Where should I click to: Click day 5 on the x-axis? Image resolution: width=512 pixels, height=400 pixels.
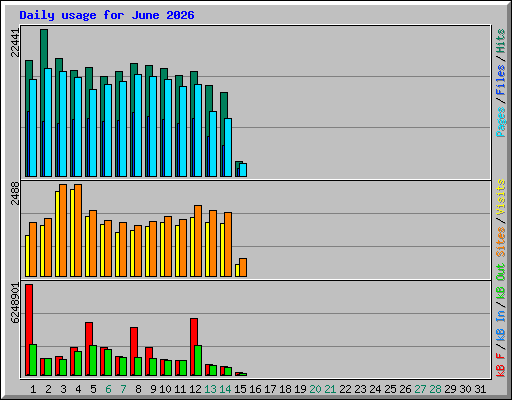point(93,389)
